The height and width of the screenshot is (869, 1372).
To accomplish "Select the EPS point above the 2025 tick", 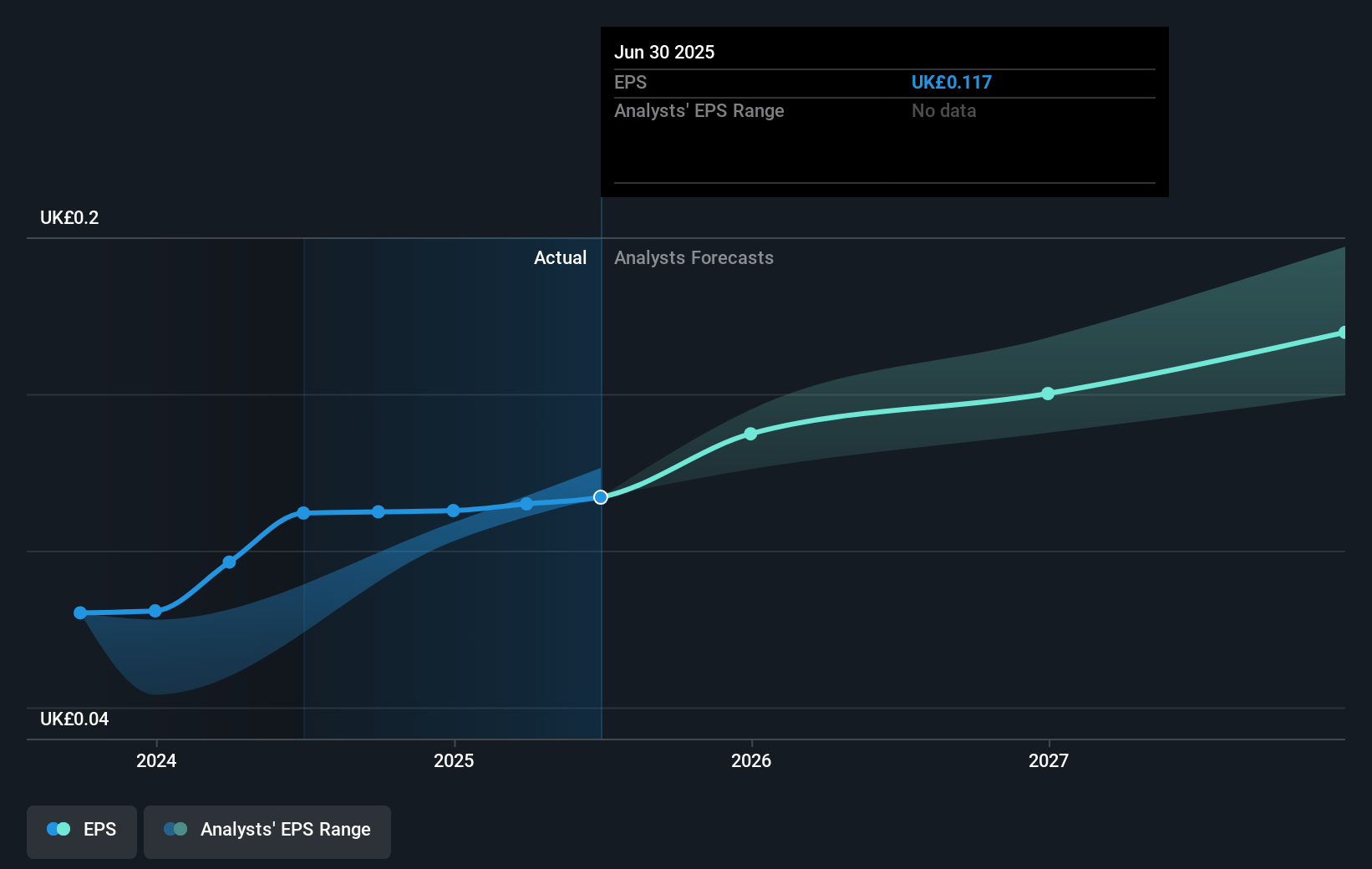I will point(453,511).
